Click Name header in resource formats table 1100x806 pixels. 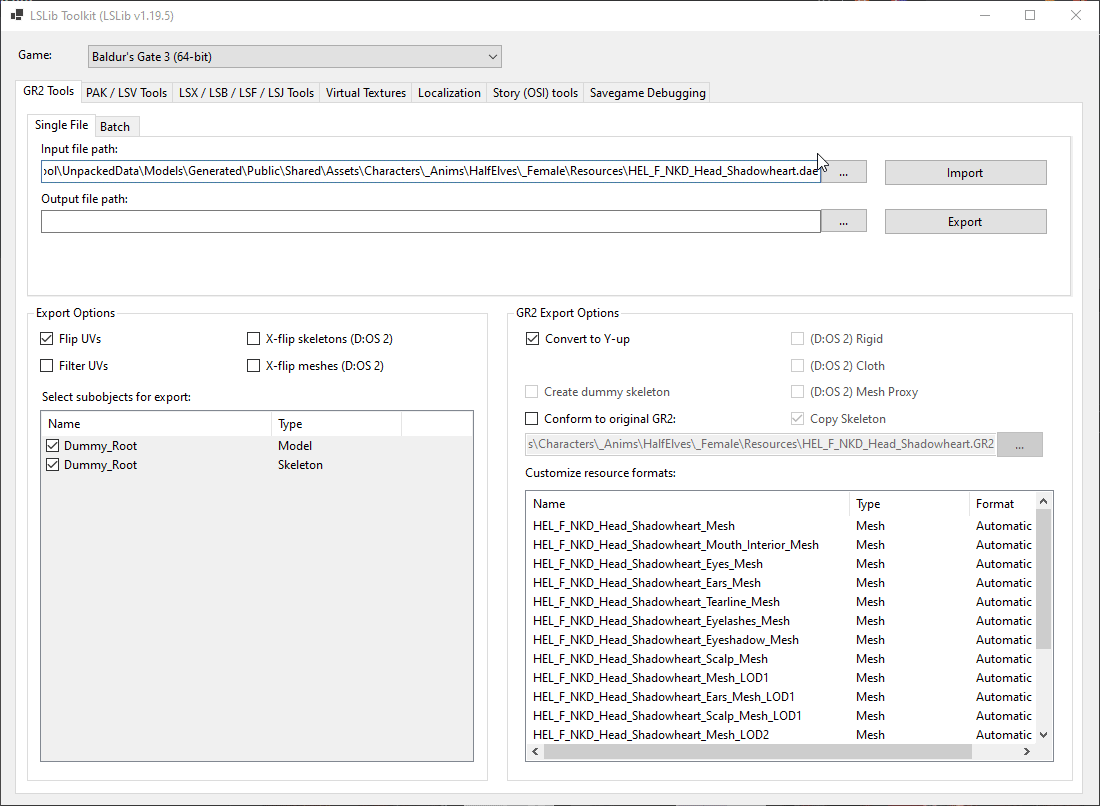tap(688, 504)
